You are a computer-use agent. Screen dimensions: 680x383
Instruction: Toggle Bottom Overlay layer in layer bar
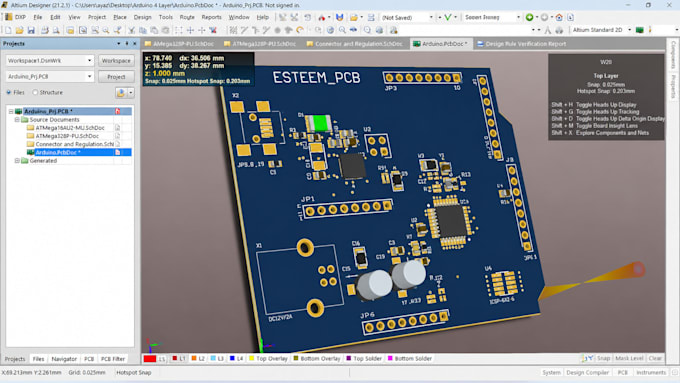(317, 359)
